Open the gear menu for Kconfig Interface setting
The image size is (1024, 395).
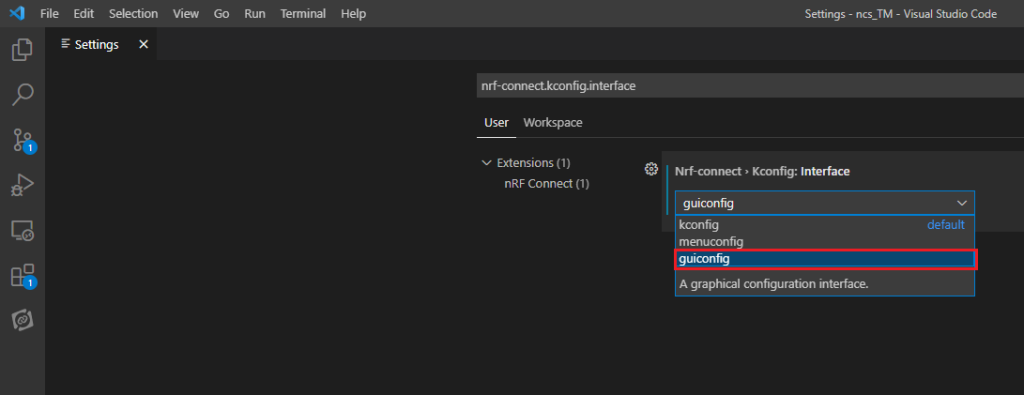click(650, 169)
